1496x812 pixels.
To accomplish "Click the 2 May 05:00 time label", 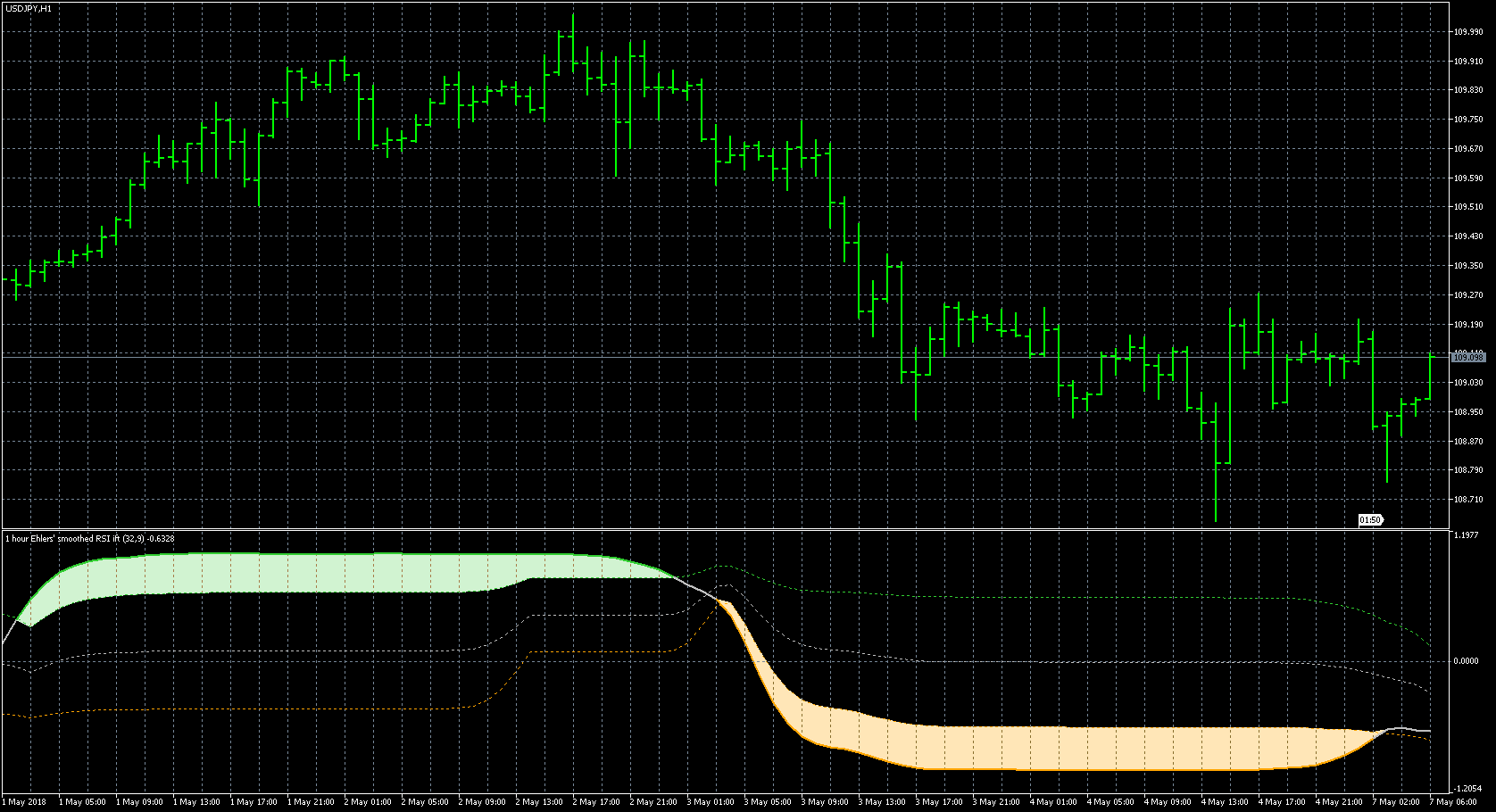I will 425,802.
